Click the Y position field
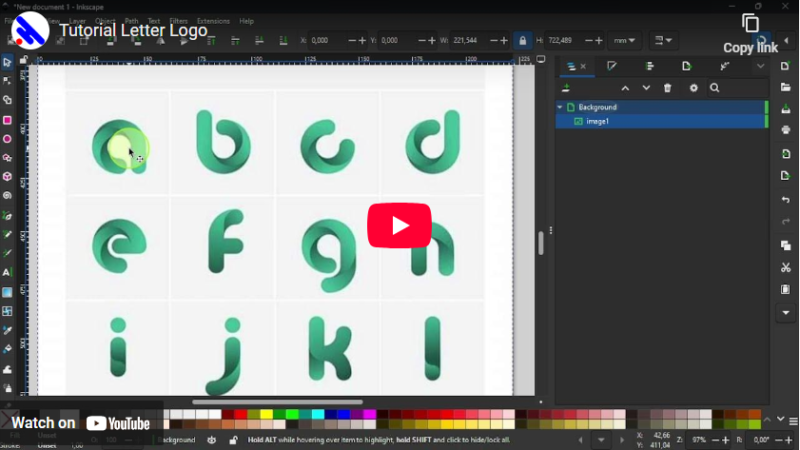Screen dimensions: 800x450 [x=396, y=40]
